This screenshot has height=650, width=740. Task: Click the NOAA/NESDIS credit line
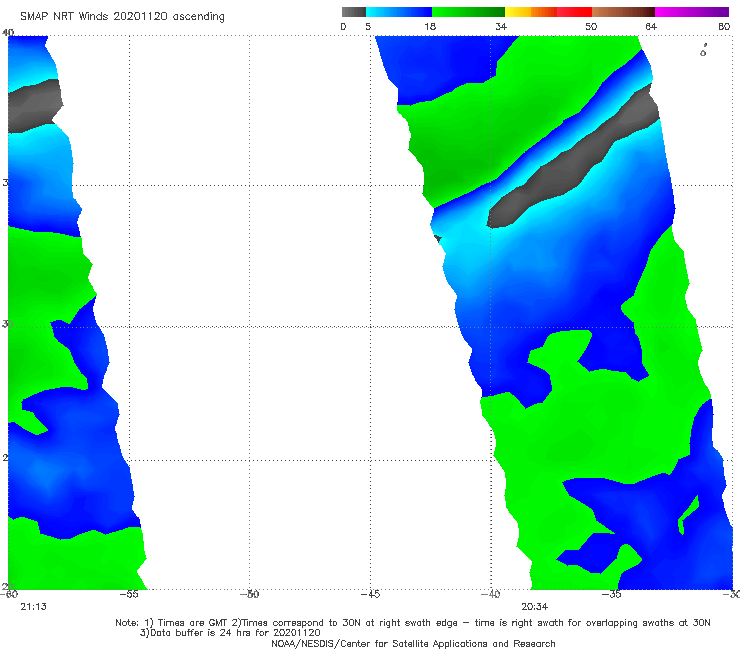click(x=413, y=643)
